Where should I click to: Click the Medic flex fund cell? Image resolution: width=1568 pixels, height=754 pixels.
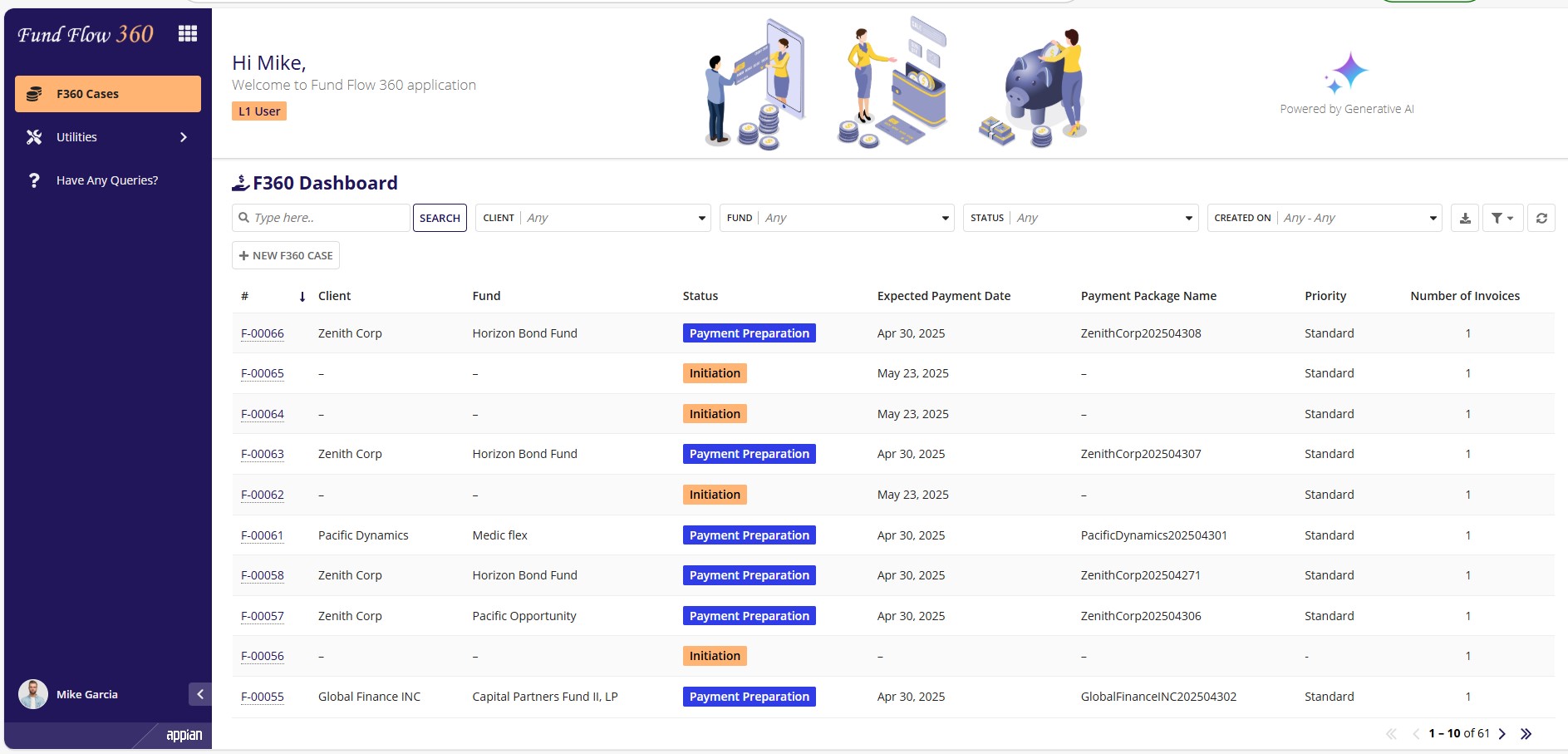click(x=500, y=535)
